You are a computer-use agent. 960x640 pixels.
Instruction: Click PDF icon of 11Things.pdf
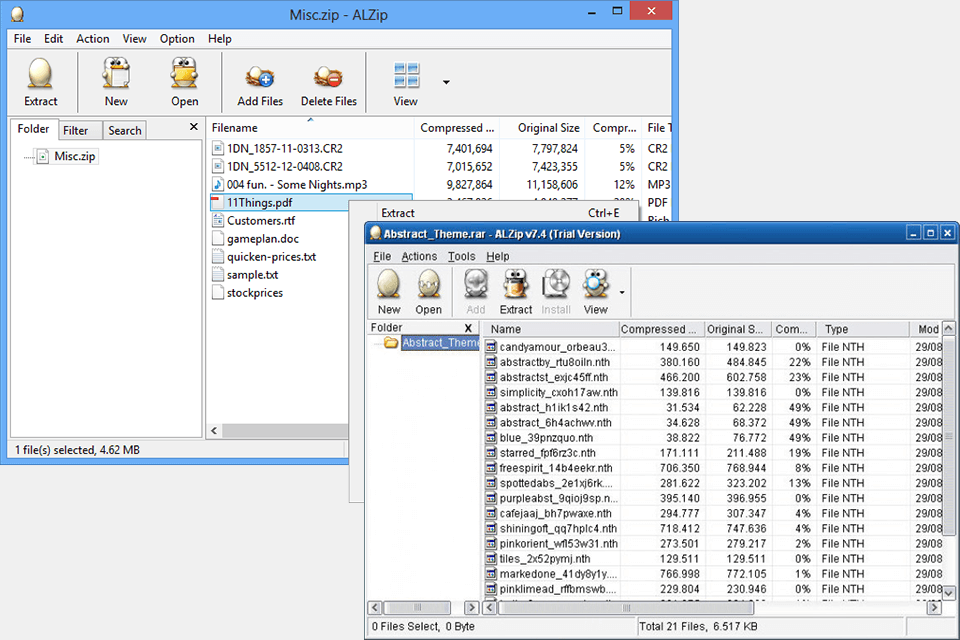(217, 202)
